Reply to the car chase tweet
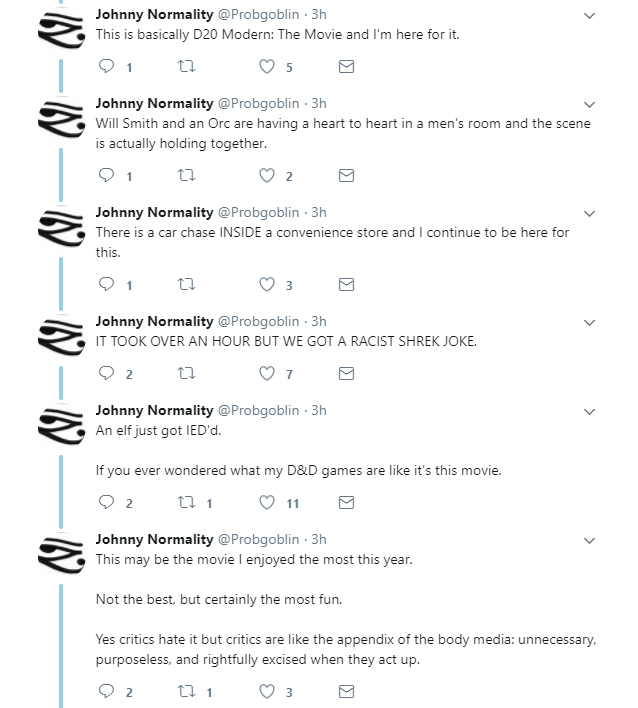Image resolution: width=638 pixels, height=708 pixels. click(x=106, y=284)
